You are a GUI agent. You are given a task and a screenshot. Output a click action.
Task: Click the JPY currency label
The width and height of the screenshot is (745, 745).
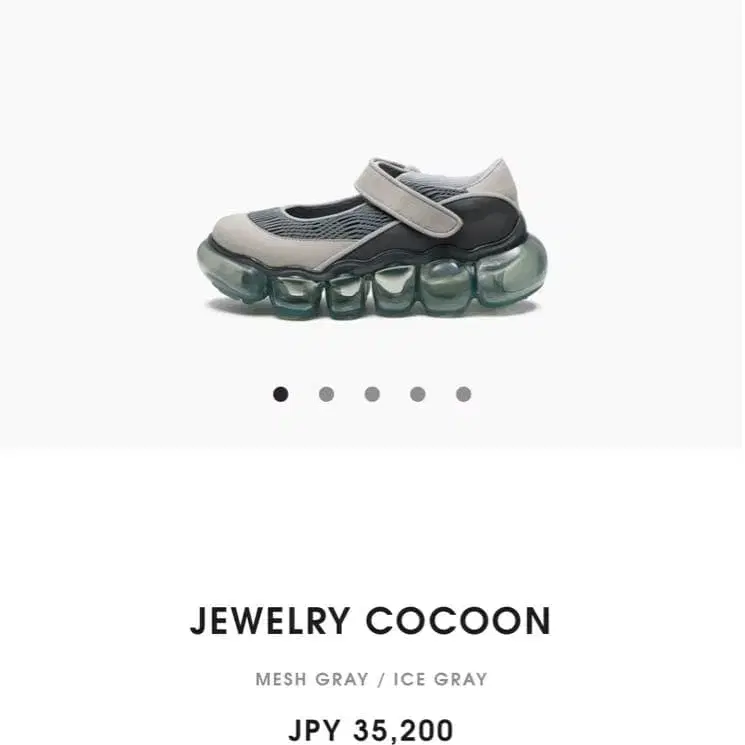tap(314, 730)
